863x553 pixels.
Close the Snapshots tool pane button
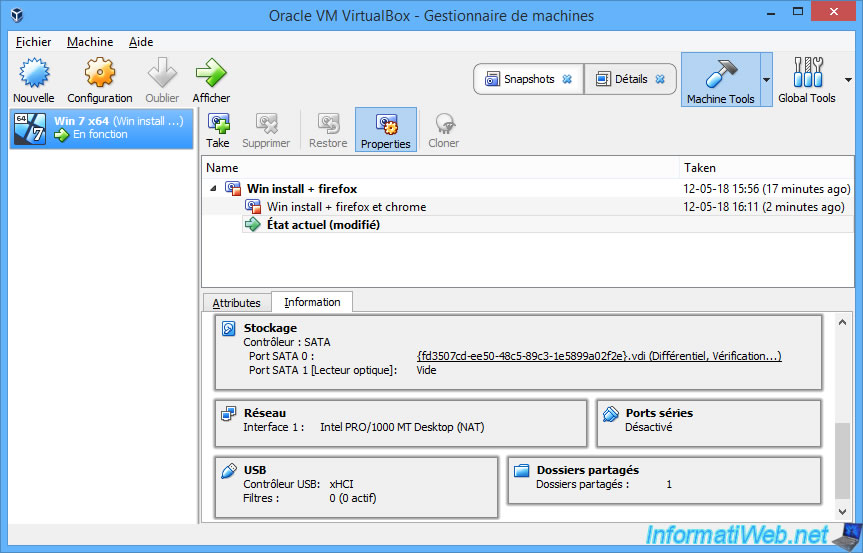567,79
